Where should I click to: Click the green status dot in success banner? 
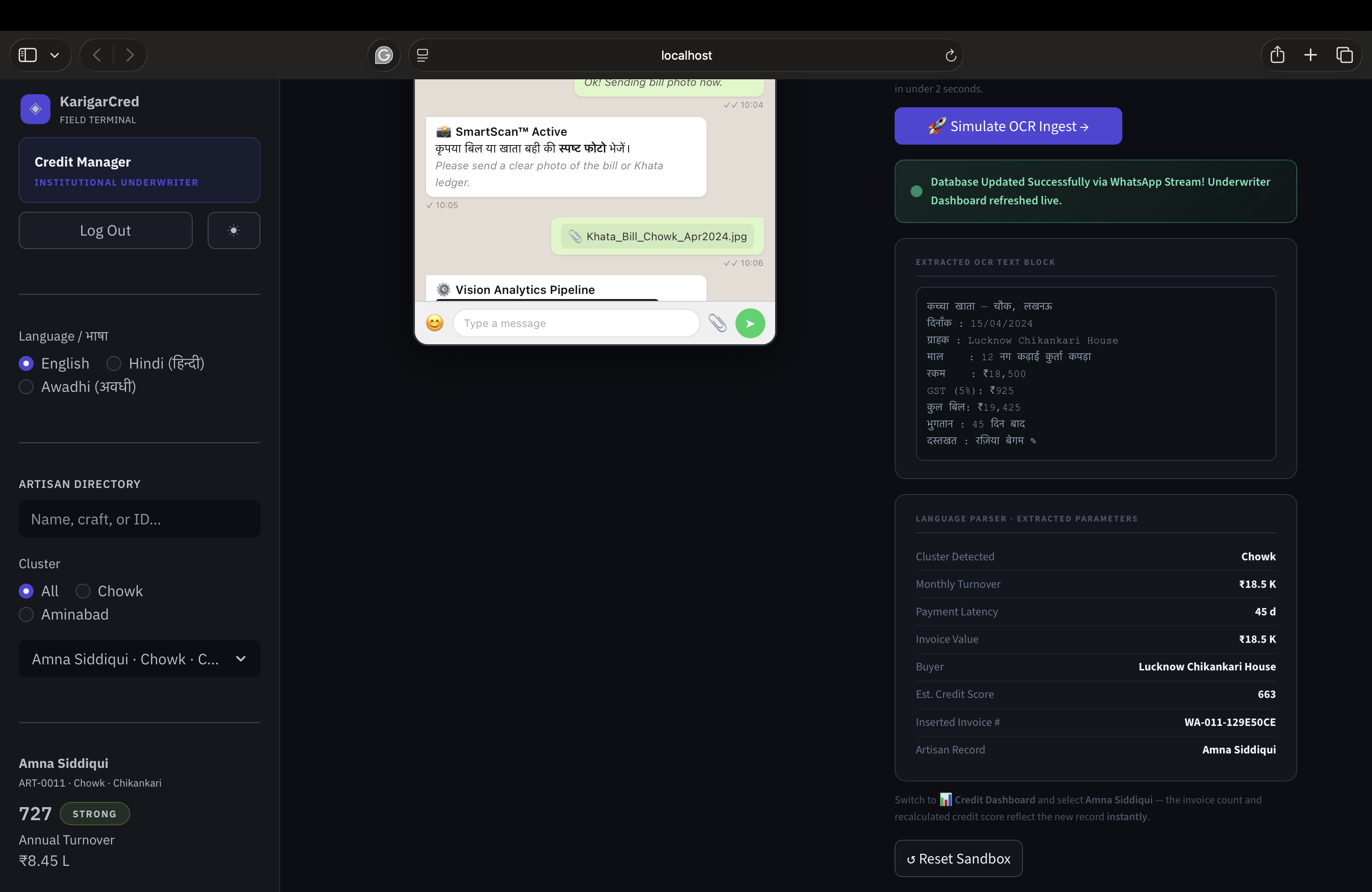tap(916, 191)
